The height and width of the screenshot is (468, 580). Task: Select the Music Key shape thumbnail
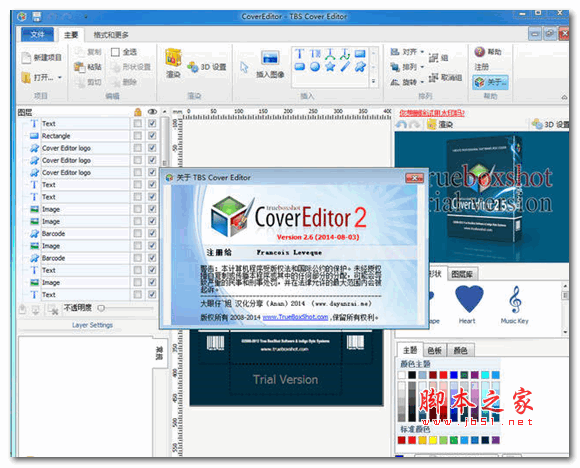tap(515, 299)
